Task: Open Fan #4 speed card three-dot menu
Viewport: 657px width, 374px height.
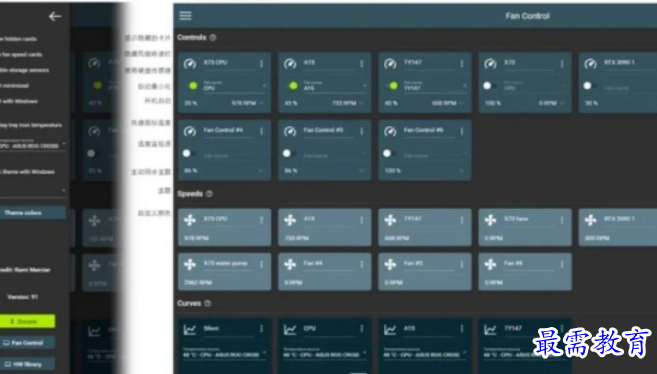Action: point(362,264)
